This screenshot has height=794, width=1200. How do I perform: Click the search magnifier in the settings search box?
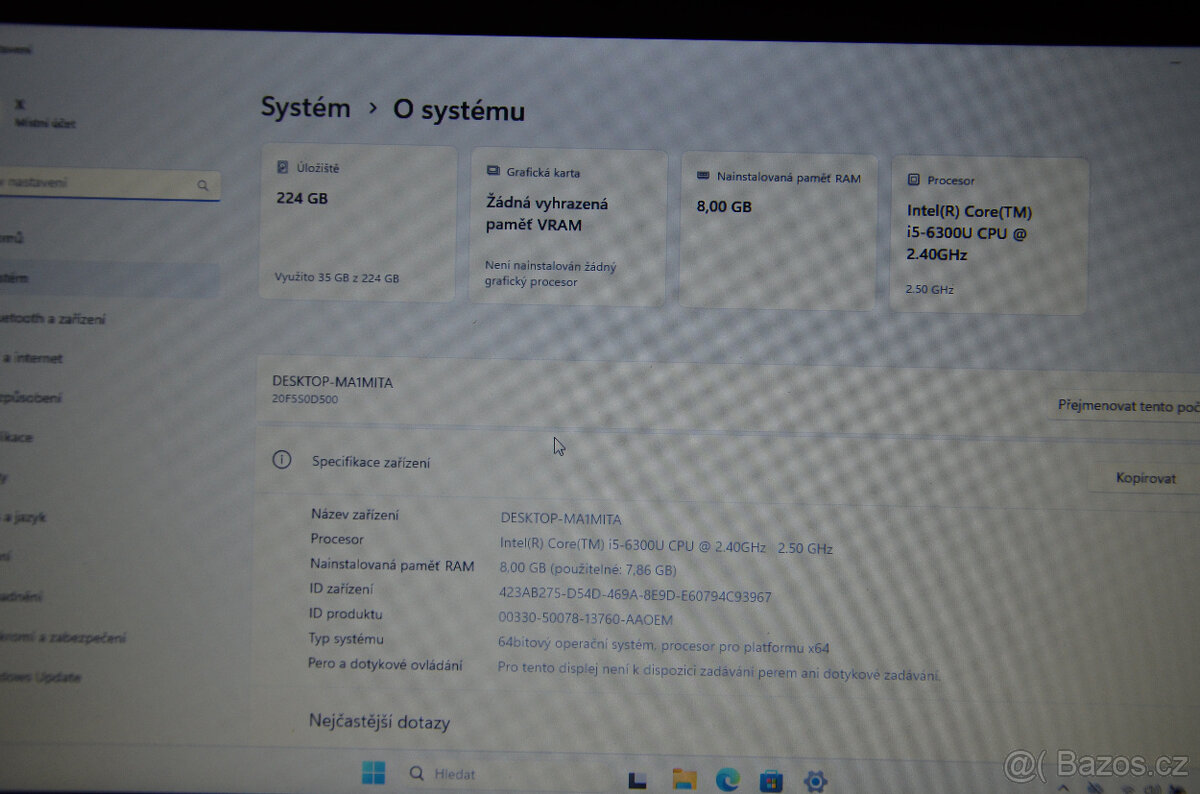pos(203,185)
